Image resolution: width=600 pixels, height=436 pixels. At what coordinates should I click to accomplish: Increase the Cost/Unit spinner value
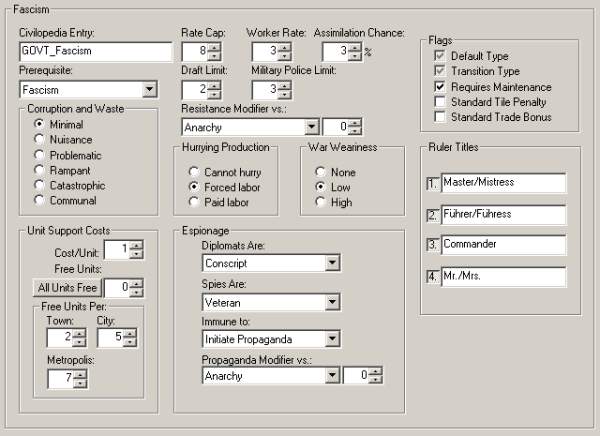pos(136,245)
